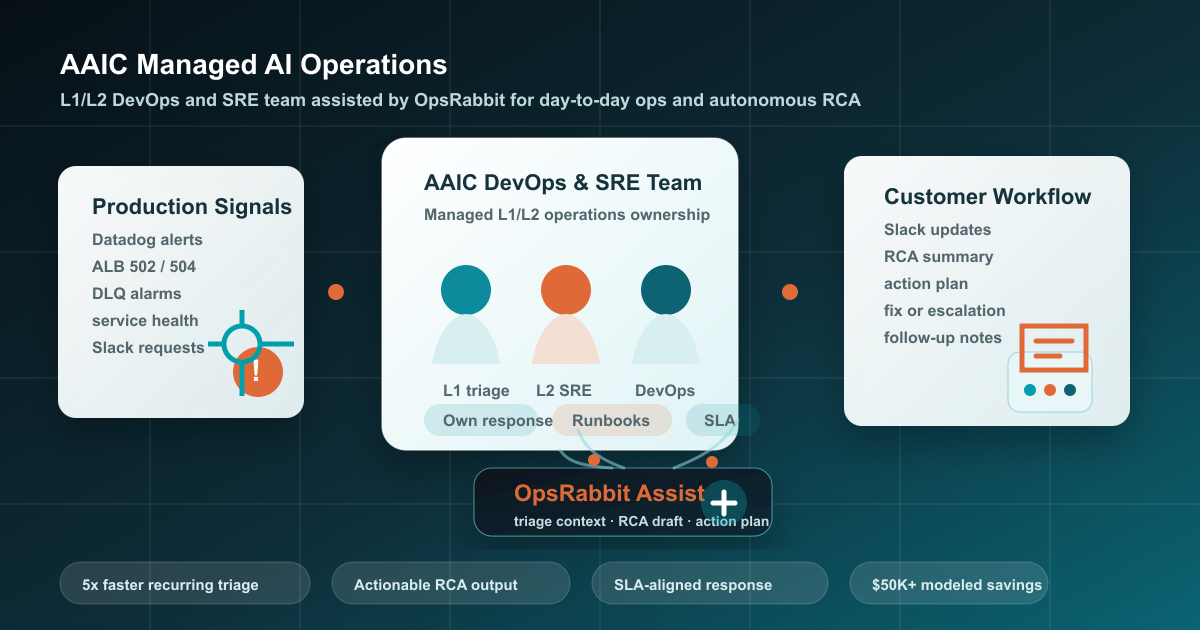Image resolution: width=1200 pixels, height=630 pixels.
Task: Click the 5x faster recurring triage badge
Action: tap(184, 584)
